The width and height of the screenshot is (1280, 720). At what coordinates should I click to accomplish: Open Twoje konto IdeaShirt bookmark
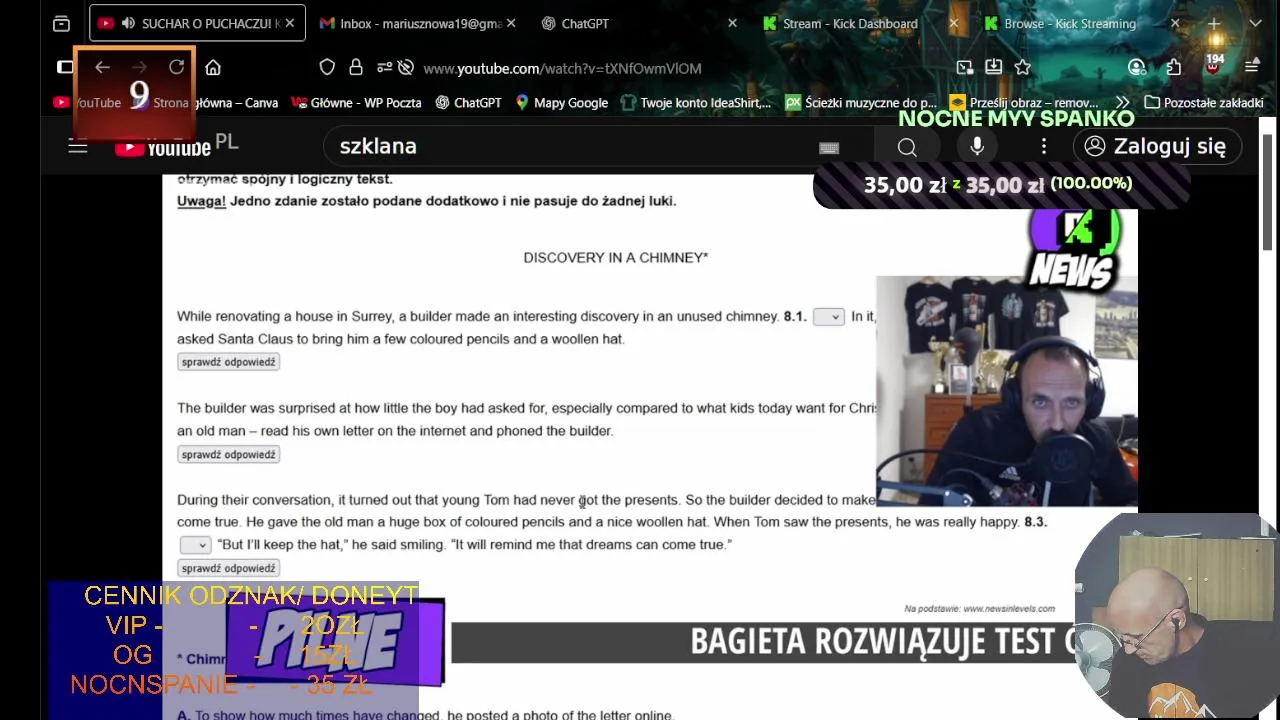pos(696,102)
